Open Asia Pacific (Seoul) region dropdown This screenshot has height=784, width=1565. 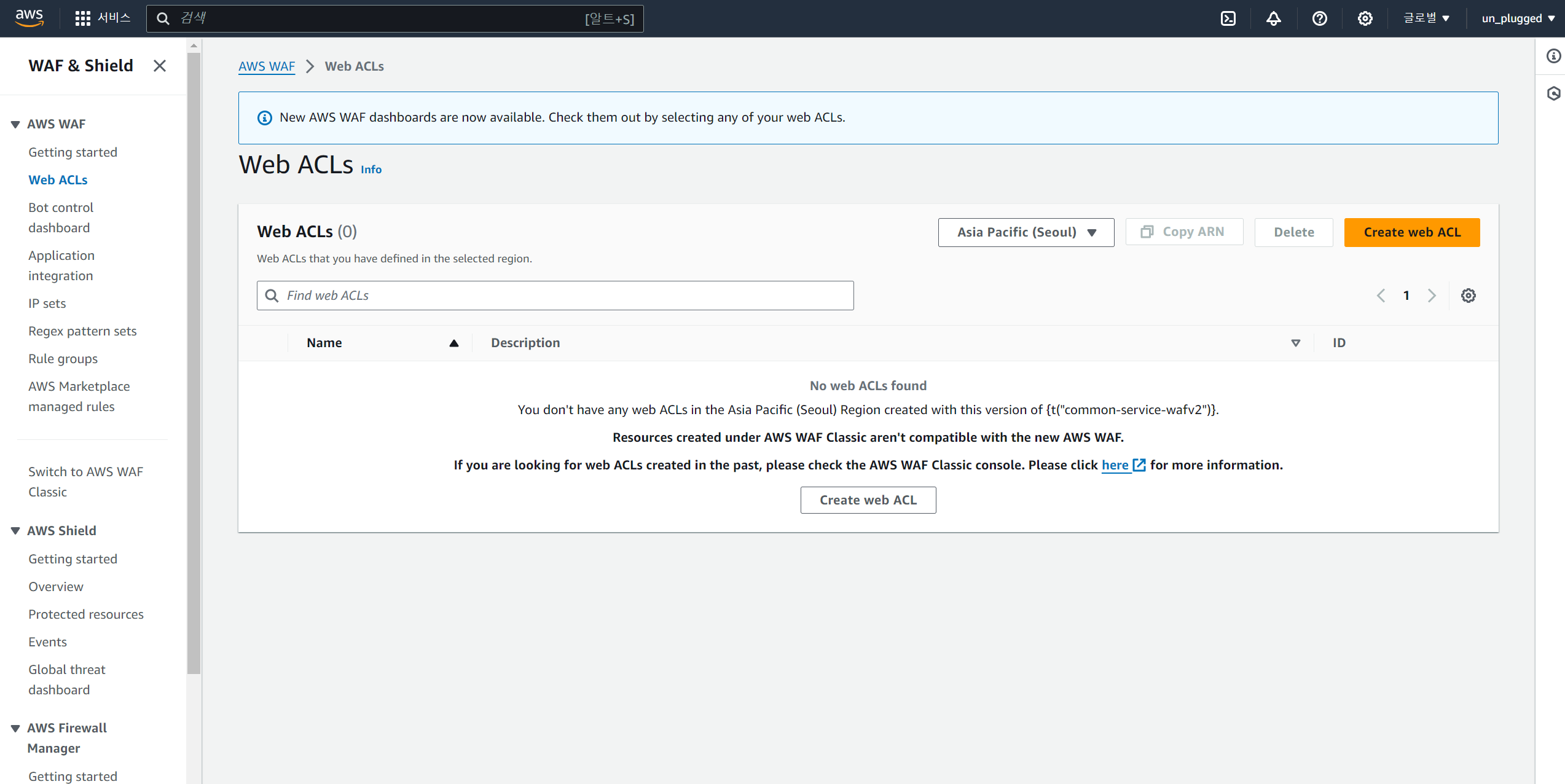[x=1026, y=232]
